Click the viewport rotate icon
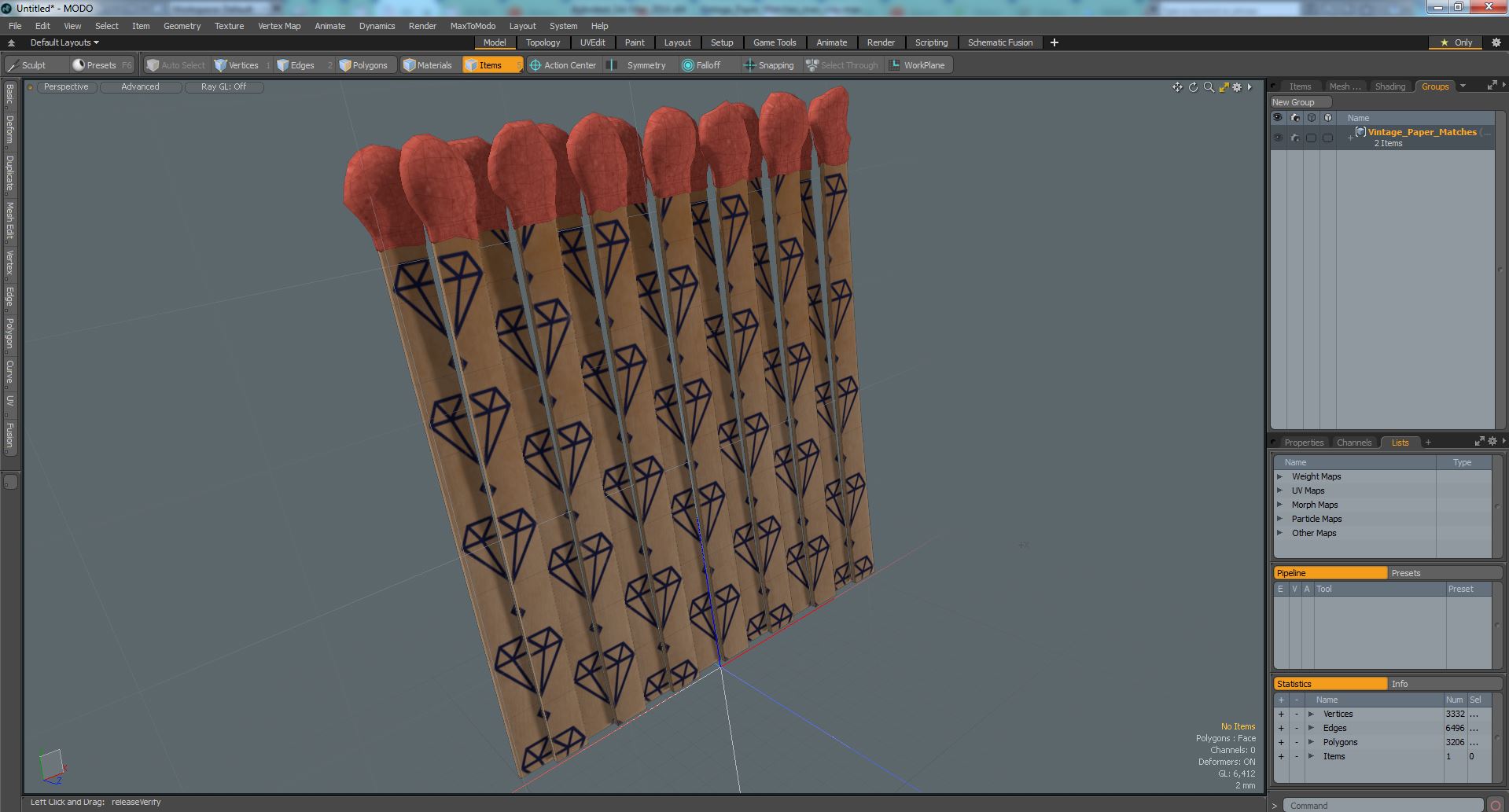1509x812 pixels. pyautogui.click(x=1193, y=87)
